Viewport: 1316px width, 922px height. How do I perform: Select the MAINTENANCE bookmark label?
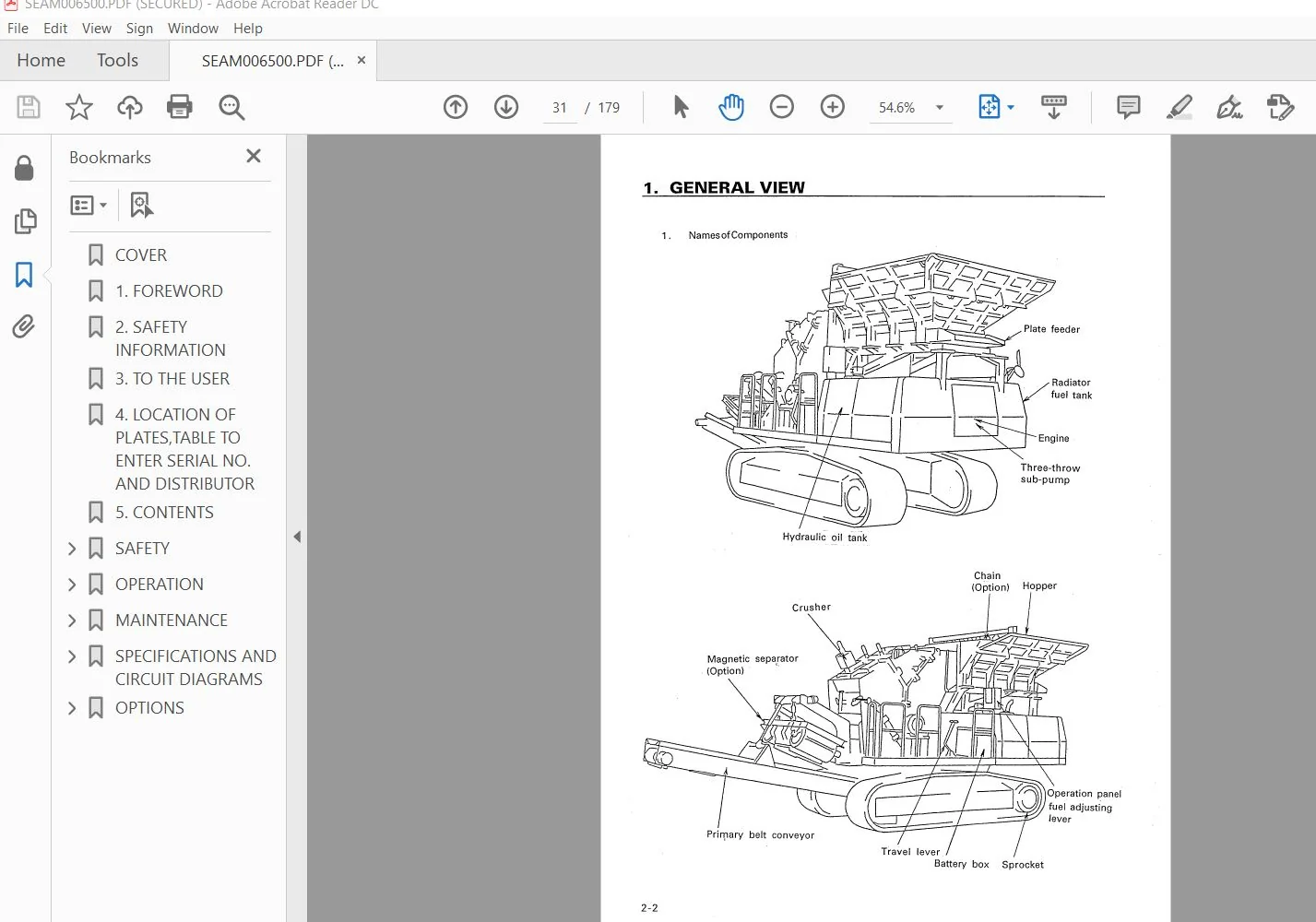172,621
